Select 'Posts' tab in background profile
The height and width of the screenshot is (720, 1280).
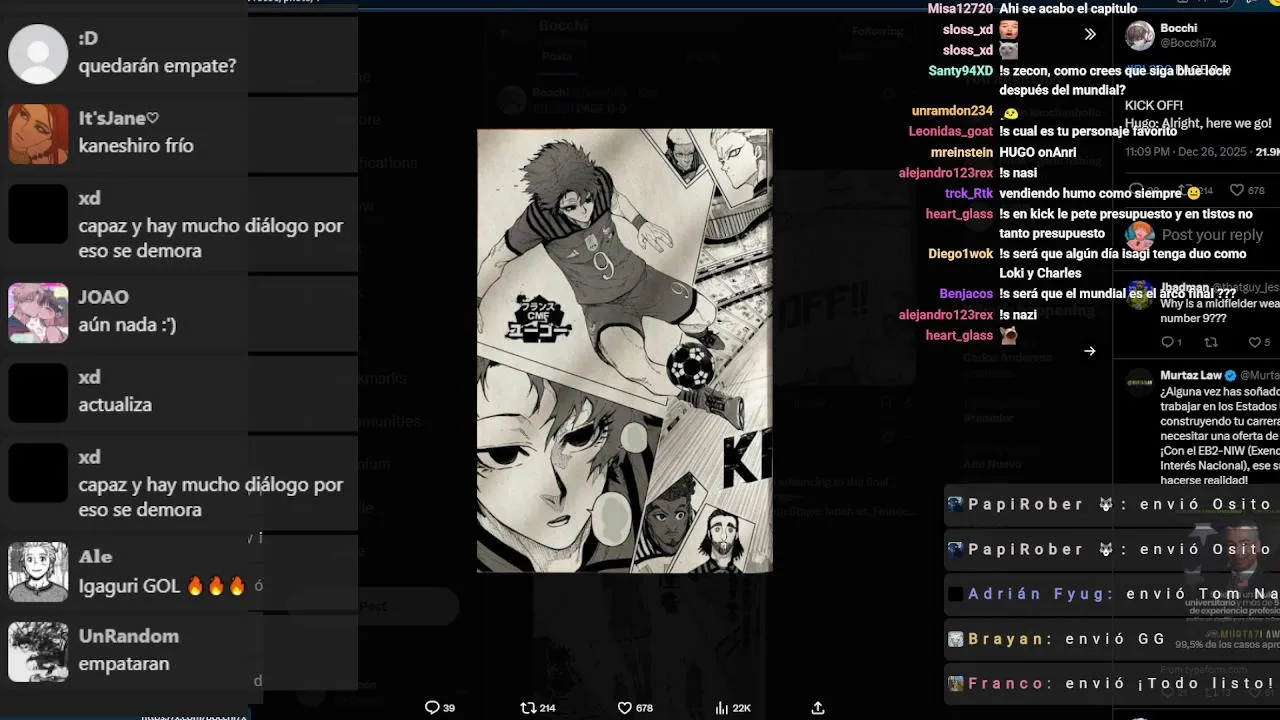[x=556, y=57]
